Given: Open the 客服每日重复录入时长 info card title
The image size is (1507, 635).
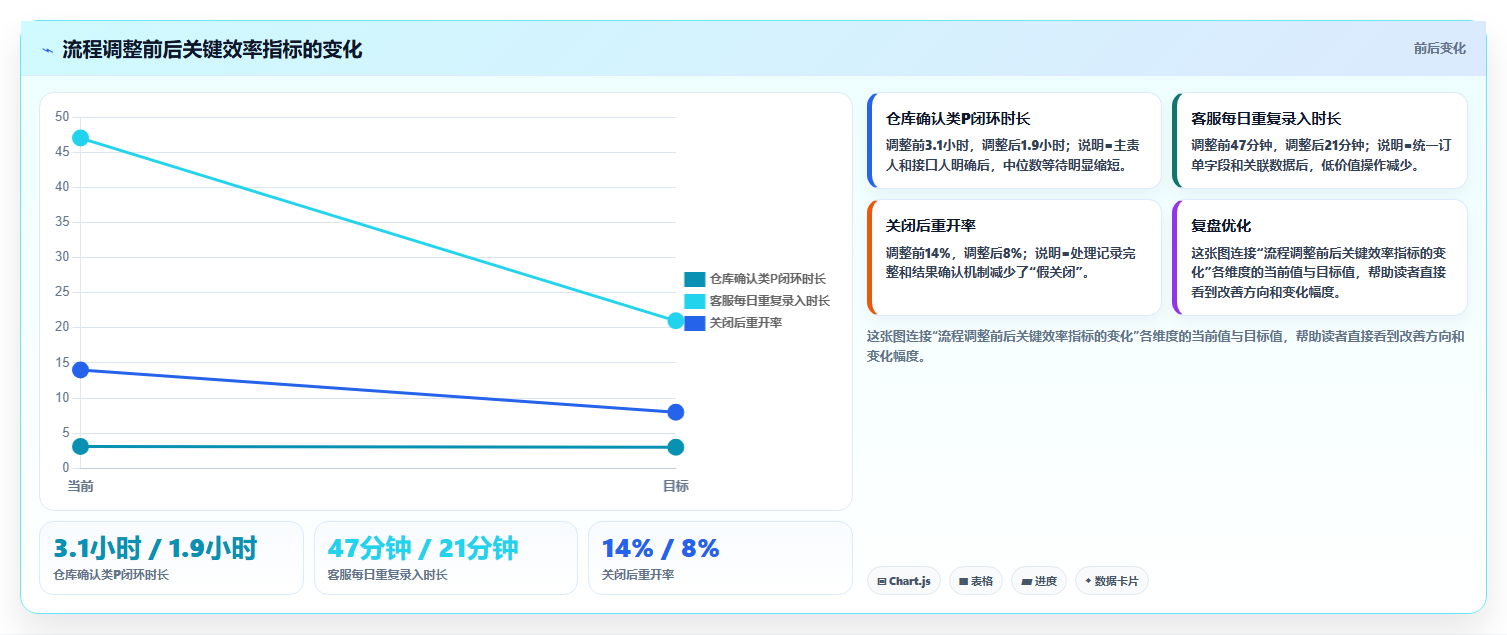Looking at the screenshot, I should [x=1266, y=119].
